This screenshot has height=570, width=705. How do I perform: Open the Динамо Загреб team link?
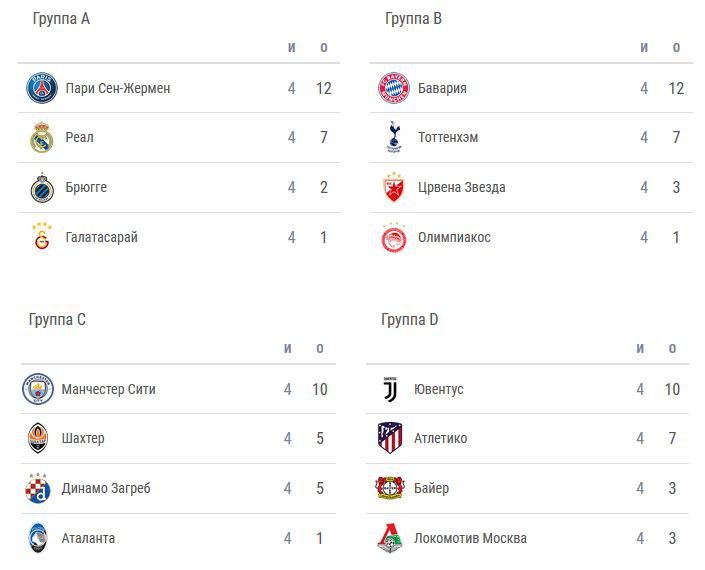[108, 488]
